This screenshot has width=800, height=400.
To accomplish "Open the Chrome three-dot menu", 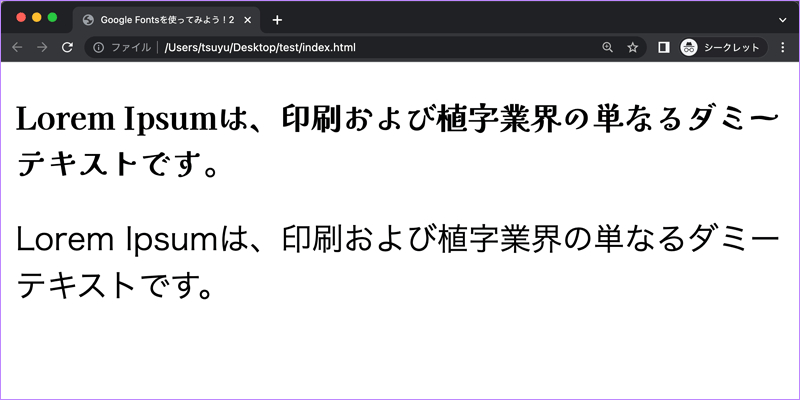I will click(782, 47).
